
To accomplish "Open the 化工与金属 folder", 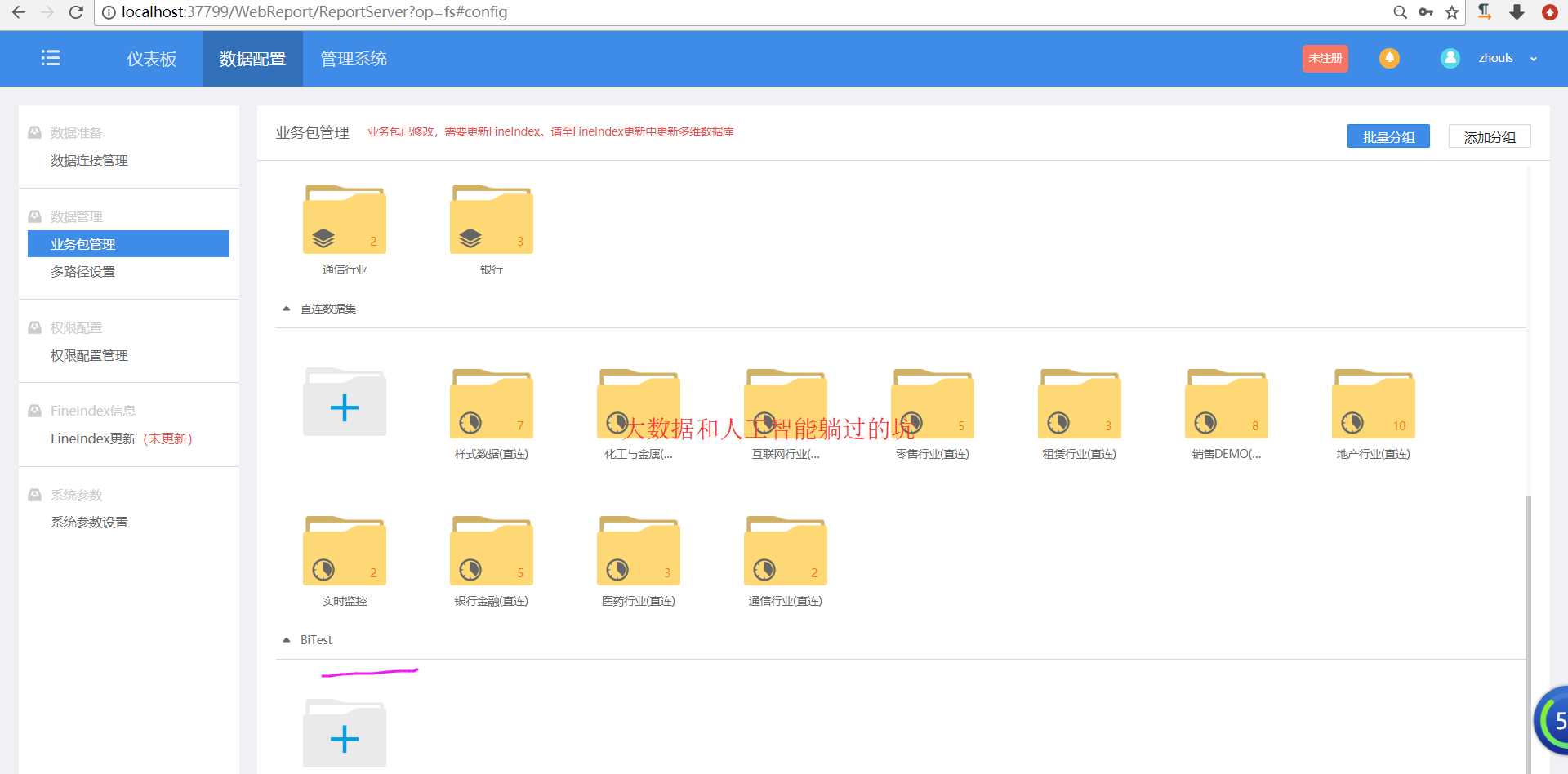I will 639,403.
